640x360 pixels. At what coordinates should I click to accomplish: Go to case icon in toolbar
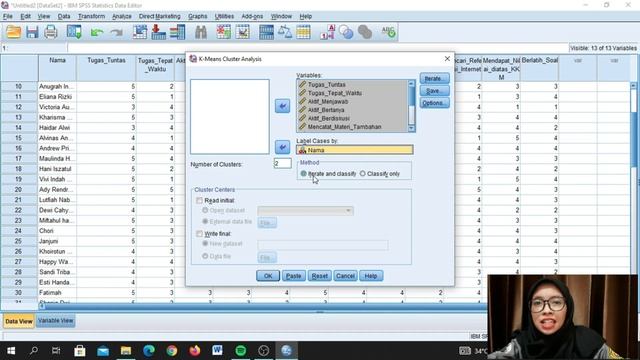[140, 32]
